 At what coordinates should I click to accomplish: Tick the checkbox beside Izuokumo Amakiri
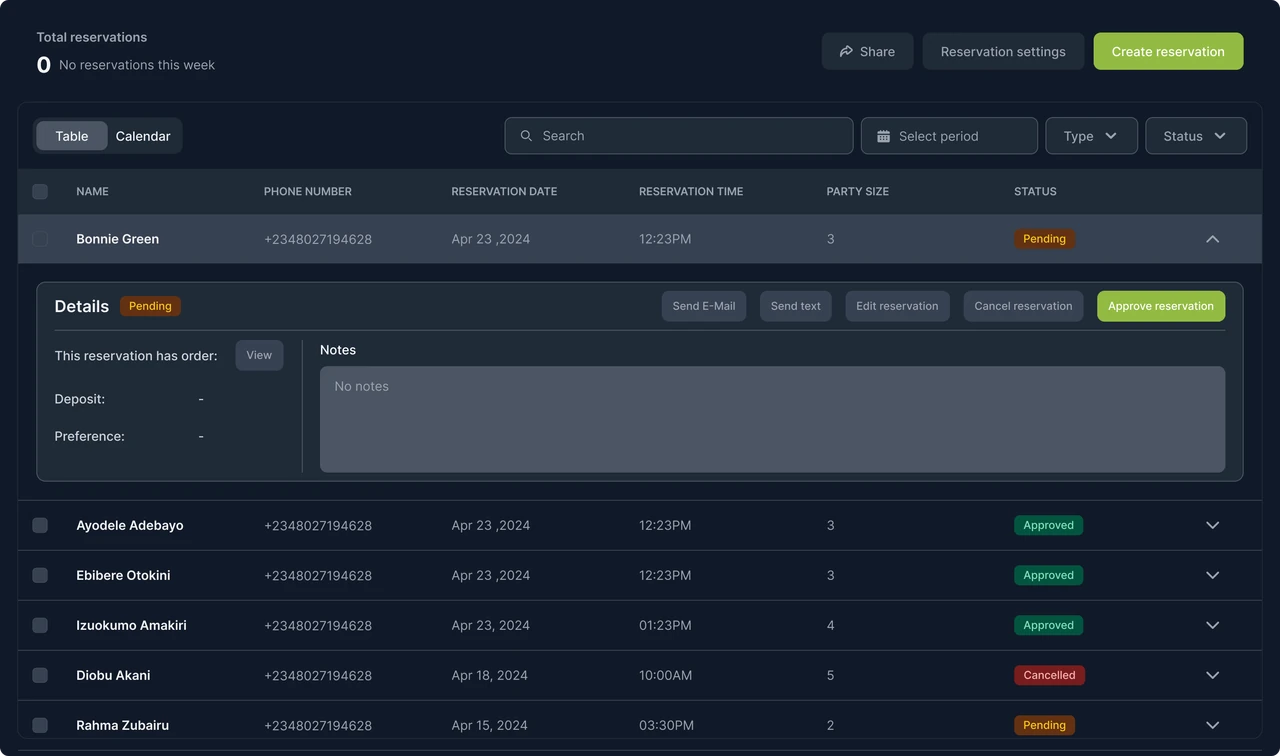tap(40, 625)
